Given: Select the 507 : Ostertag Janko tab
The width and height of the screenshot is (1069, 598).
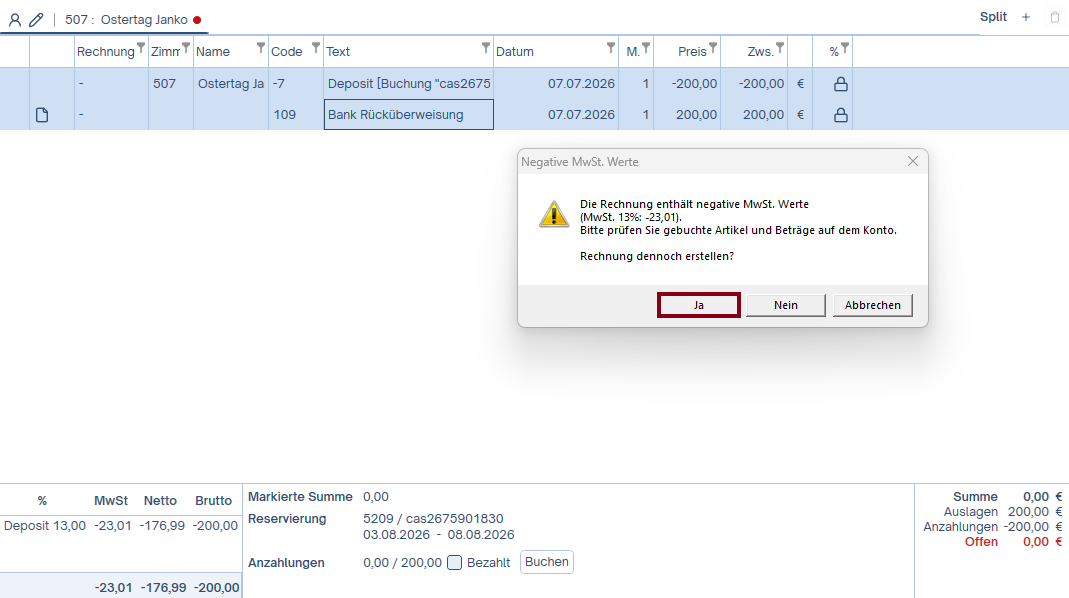Looking at the screenshot, I should coord(126,20).
